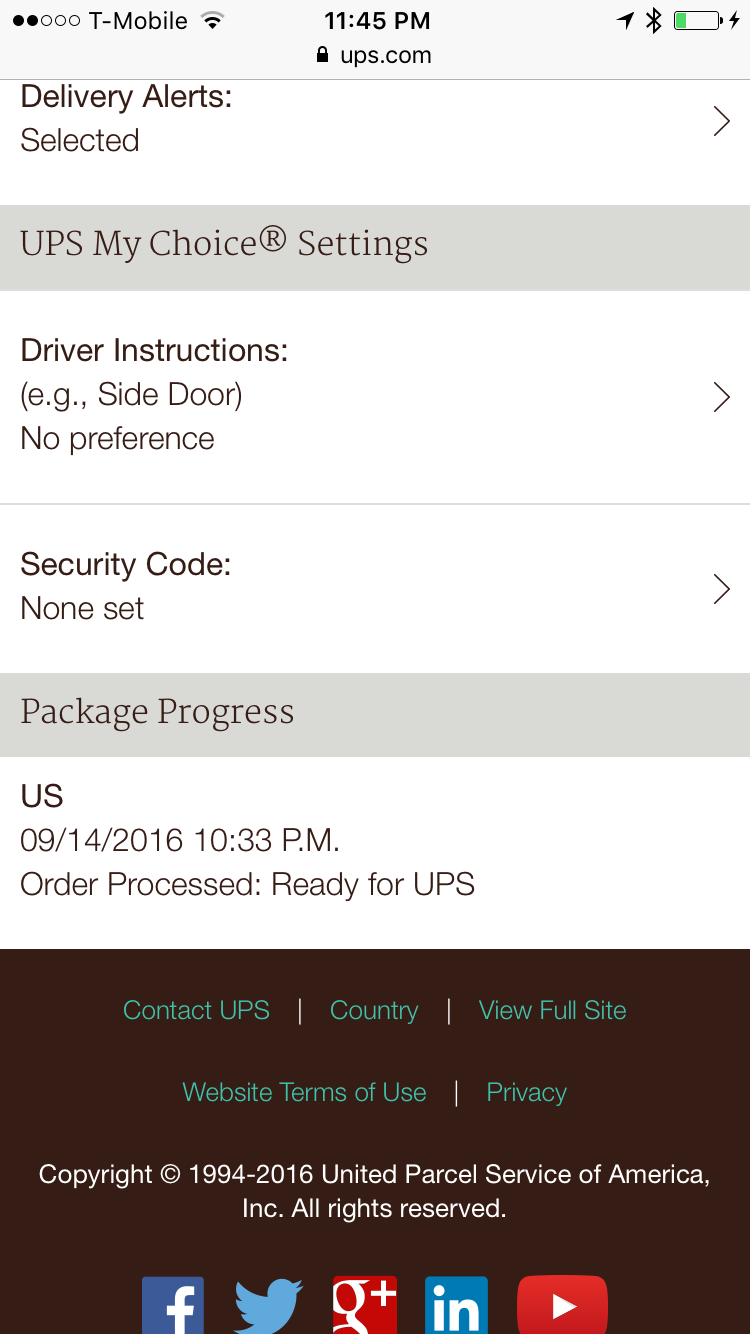The height and width of the screenshot is (1334, 750).
Task: Open Contact UPS link
Action: point(196,1010)
